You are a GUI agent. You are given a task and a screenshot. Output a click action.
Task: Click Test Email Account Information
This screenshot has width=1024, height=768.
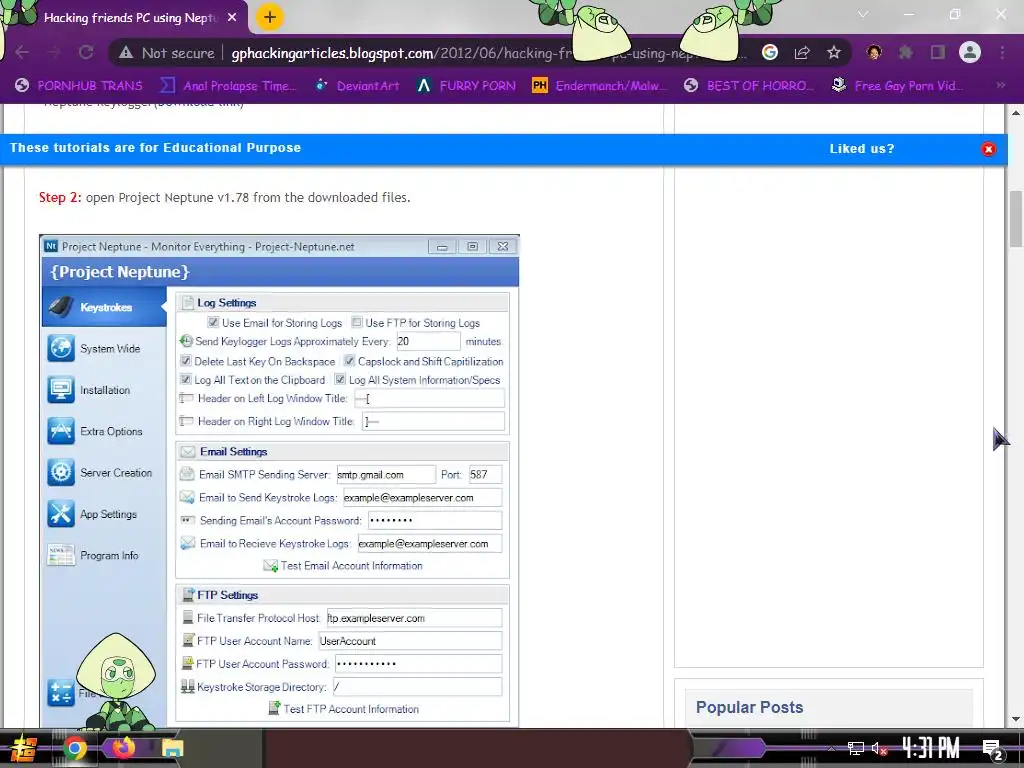pyautogui.click(x=343, y=566)
